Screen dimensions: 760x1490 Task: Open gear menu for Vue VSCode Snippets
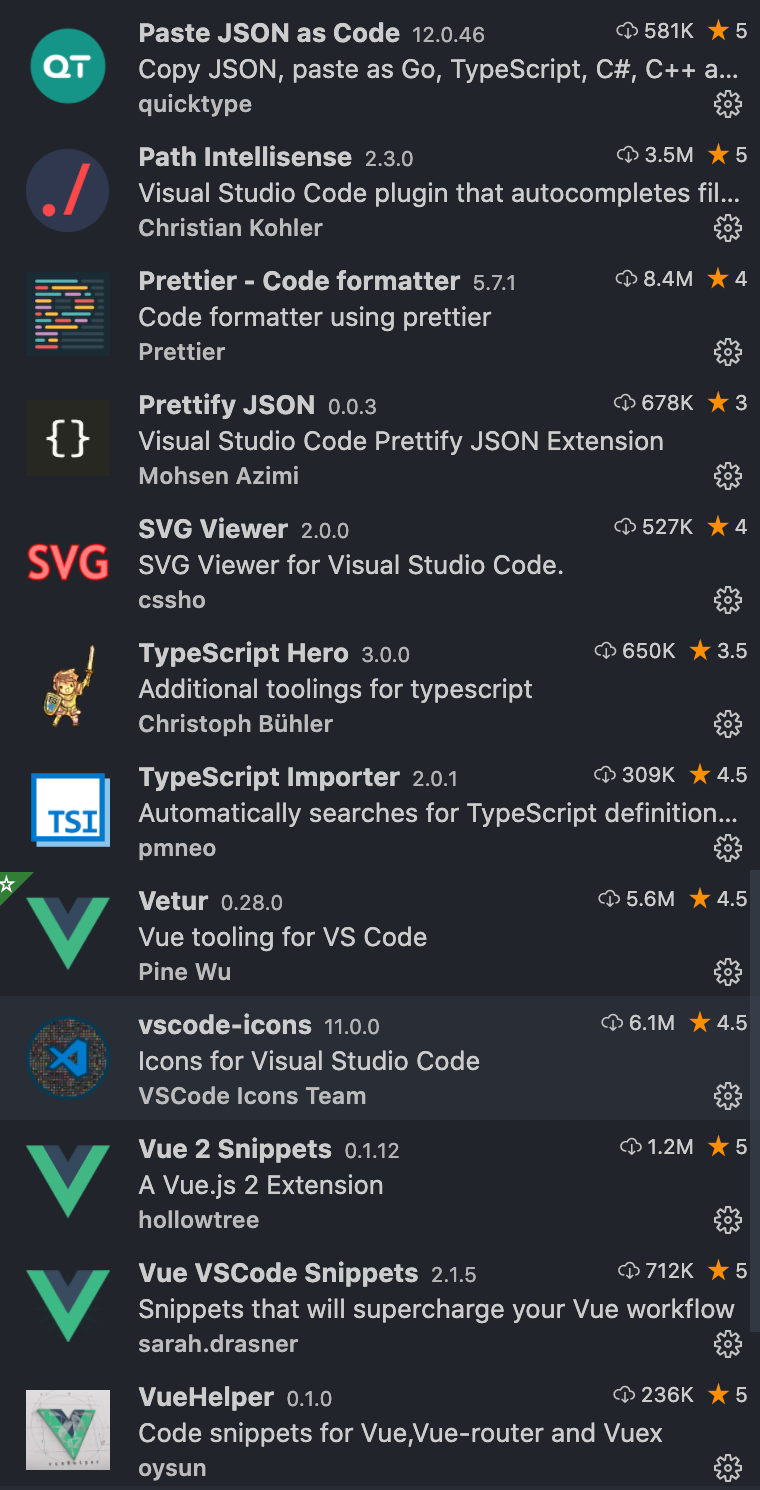coord(727,1344)
